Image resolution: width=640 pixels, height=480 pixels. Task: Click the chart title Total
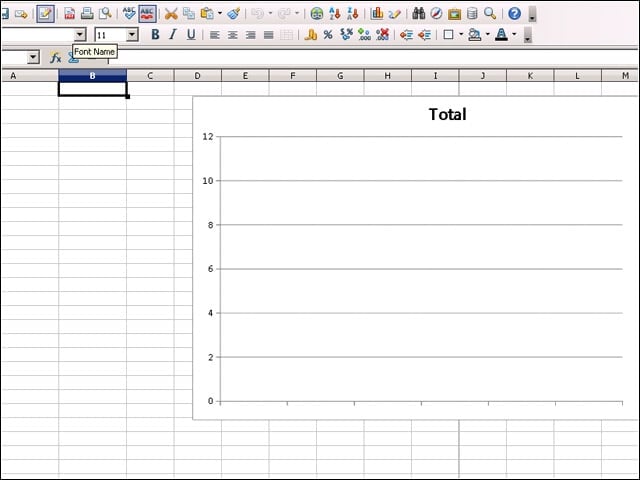pos(447,114)
